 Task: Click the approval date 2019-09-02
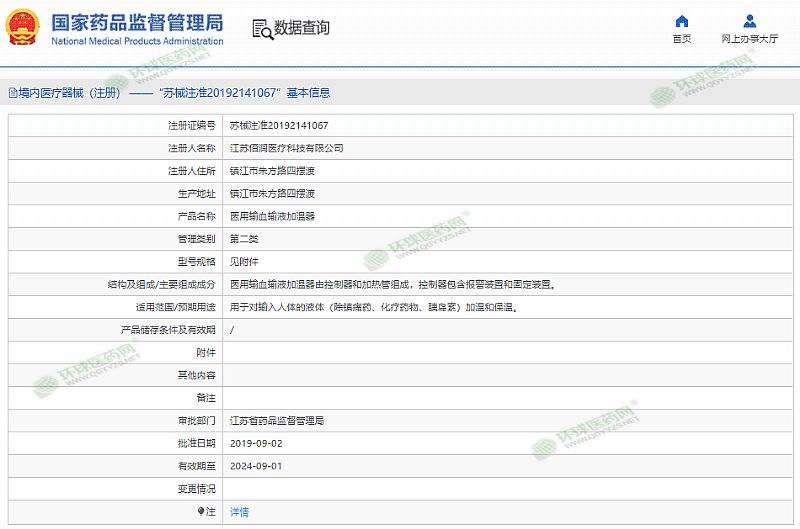coord(256,443)
